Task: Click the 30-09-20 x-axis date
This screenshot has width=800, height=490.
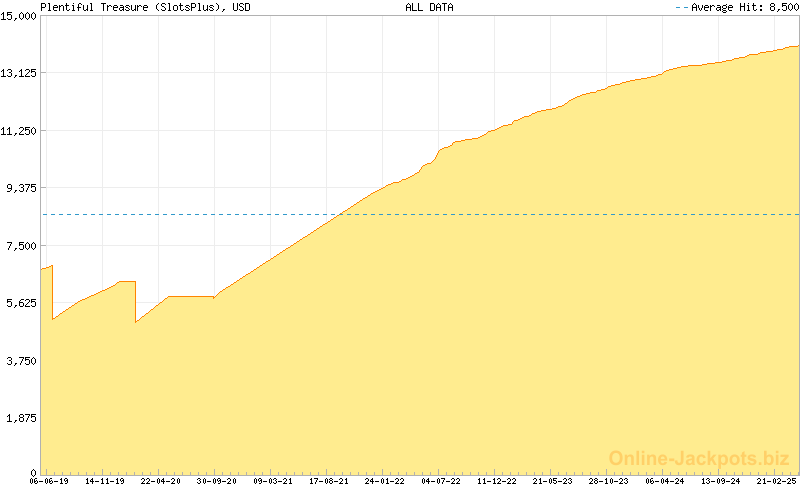Action: point(217,481)
